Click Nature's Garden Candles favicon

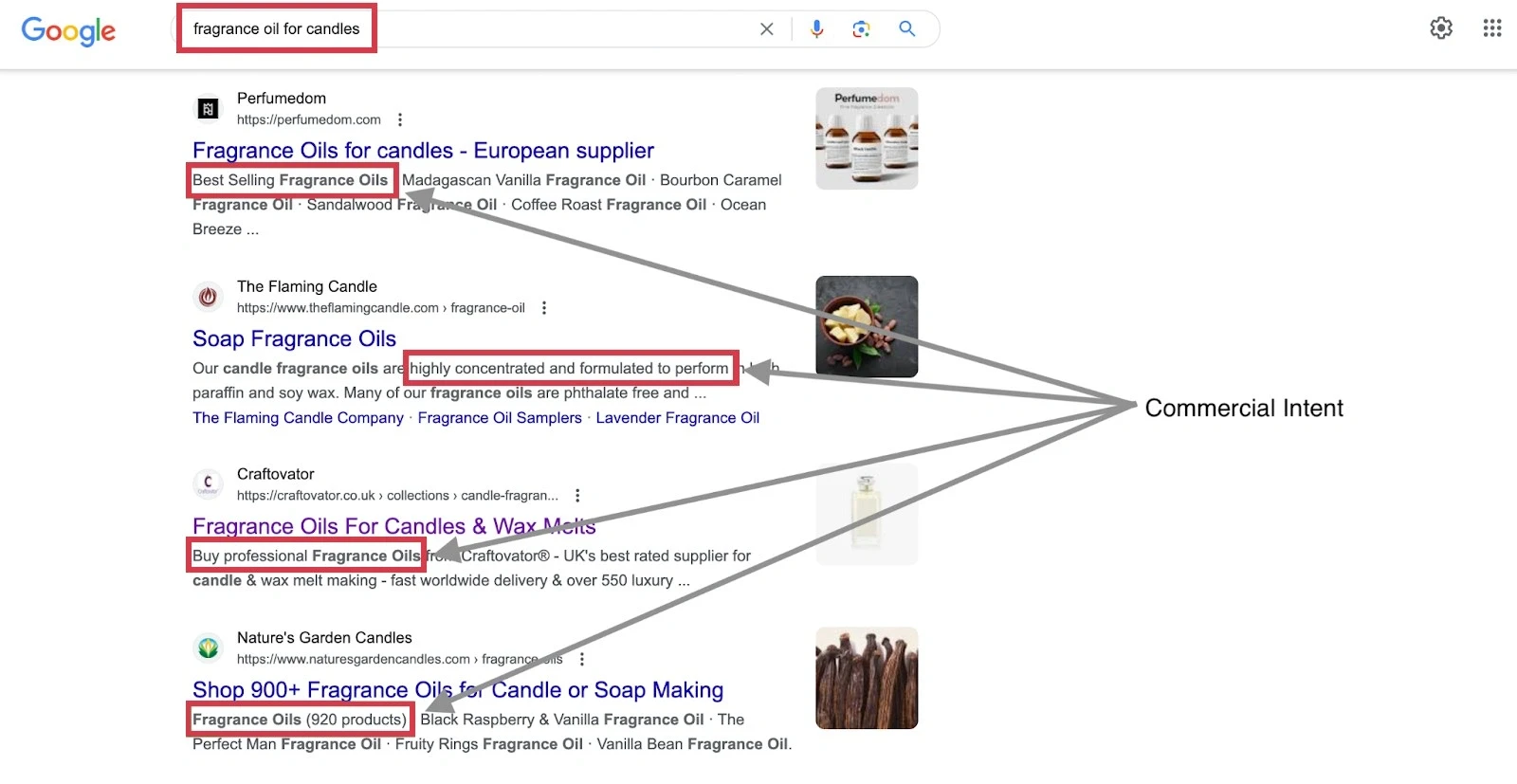pyautogui.click(x=208, y=648)
